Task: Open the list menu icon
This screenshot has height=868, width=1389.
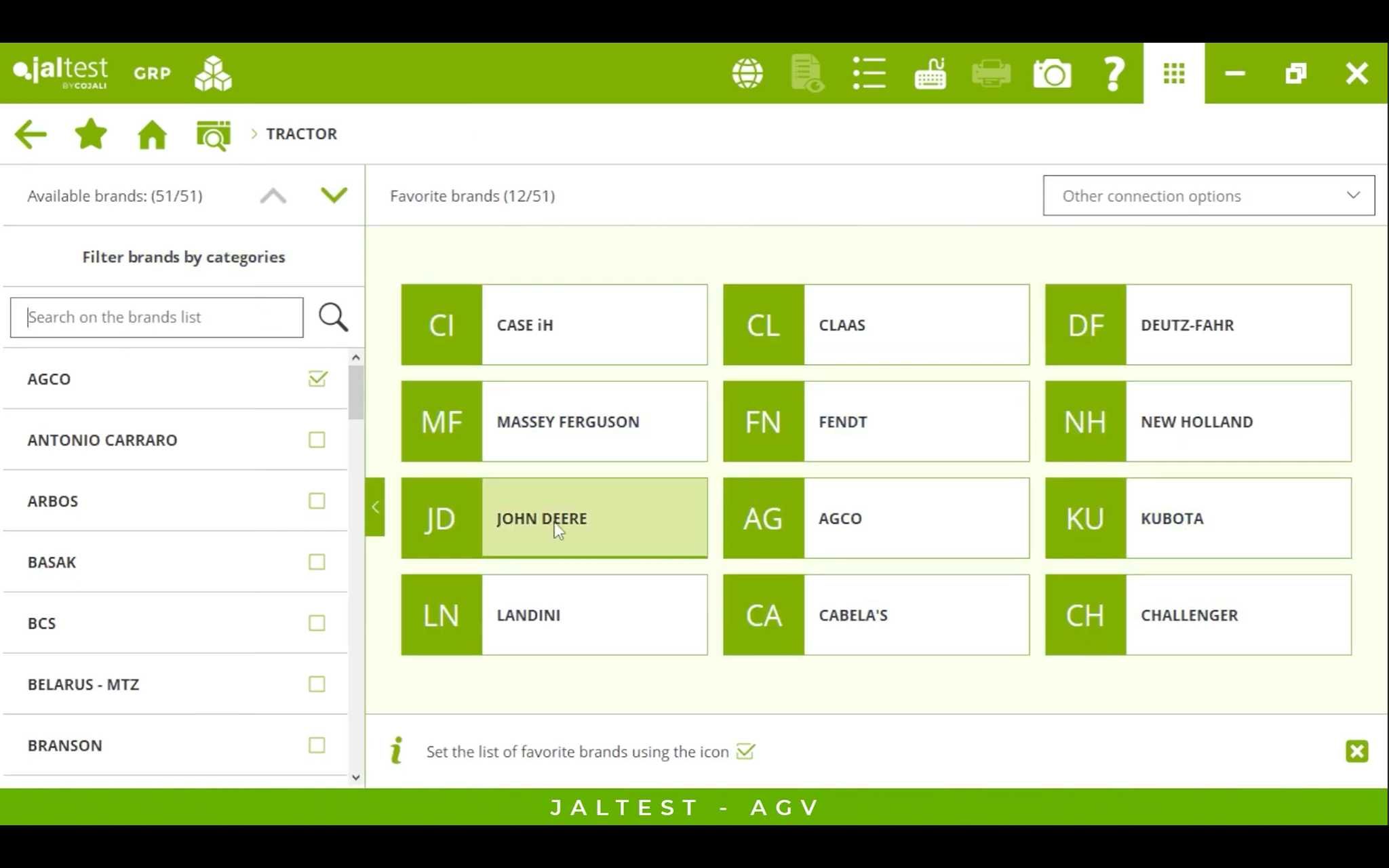Action: pyautogui.click(x=869, y=73)
